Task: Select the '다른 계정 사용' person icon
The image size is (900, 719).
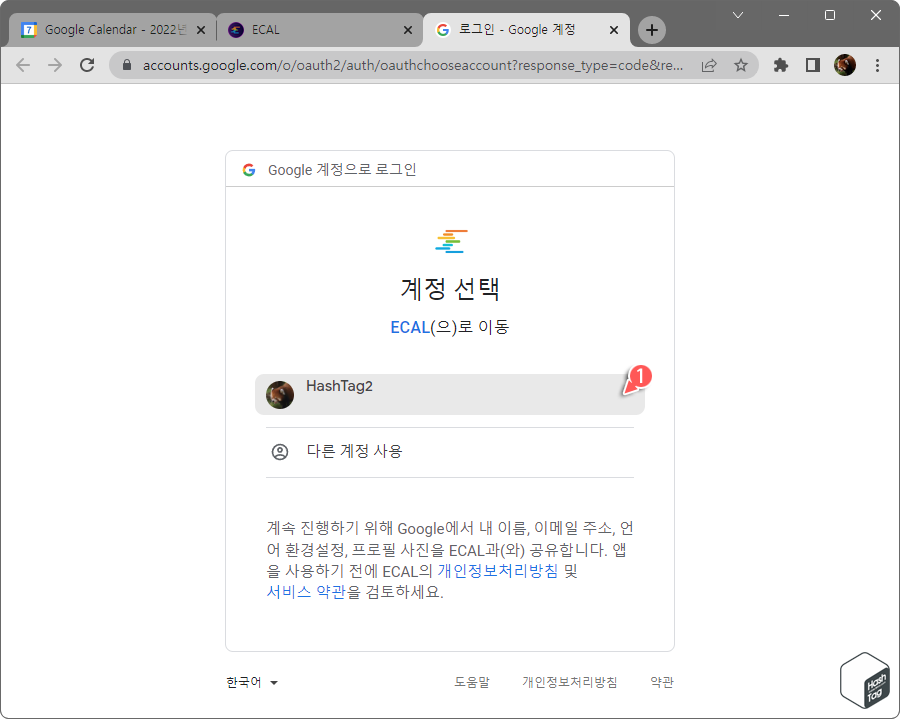Action: [x=280, y=451]
